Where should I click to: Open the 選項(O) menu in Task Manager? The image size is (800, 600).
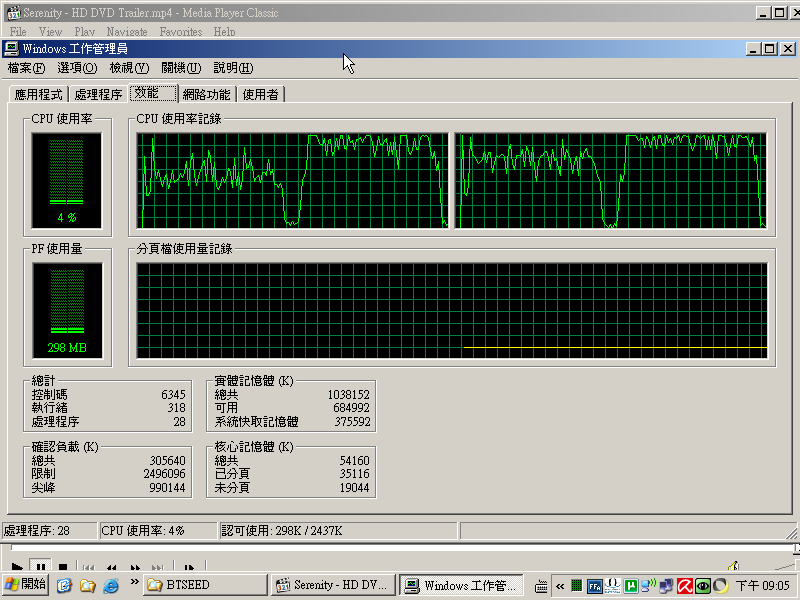[77, 68]
